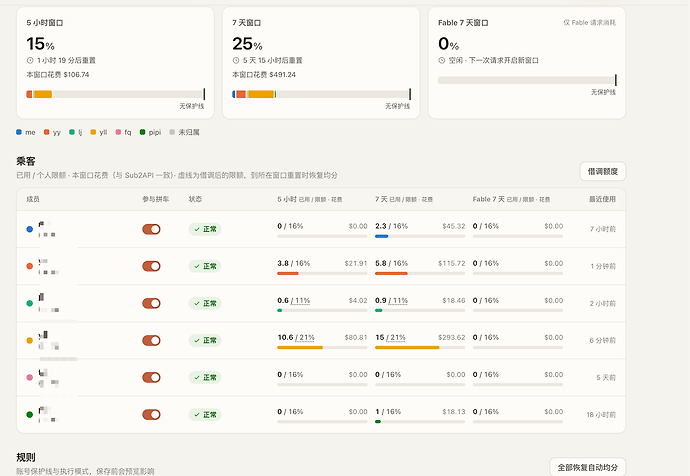Click the 5小时窗口 usage progress bar
The width and height of the screenshot is (690, 476).
click(115, 94)
